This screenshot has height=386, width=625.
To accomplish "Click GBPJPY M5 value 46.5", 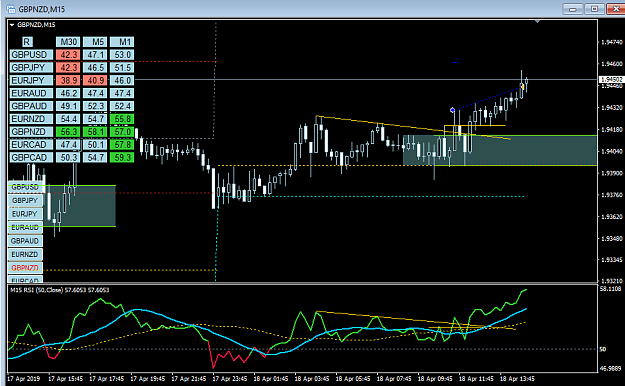I will click(95, 67).
